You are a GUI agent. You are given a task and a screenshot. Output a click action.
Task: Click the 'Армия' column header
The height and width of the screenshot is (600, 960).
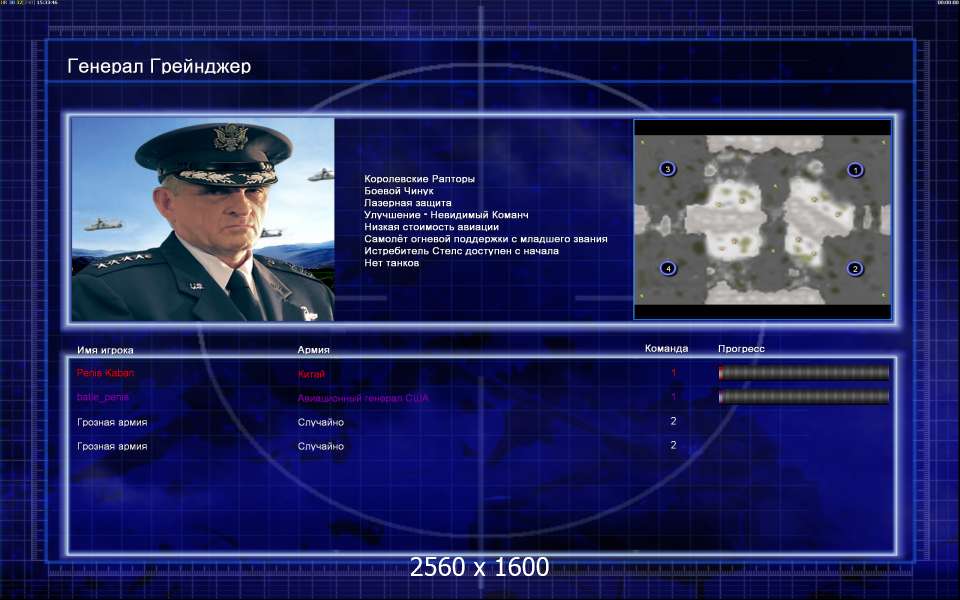pos(313,350)
